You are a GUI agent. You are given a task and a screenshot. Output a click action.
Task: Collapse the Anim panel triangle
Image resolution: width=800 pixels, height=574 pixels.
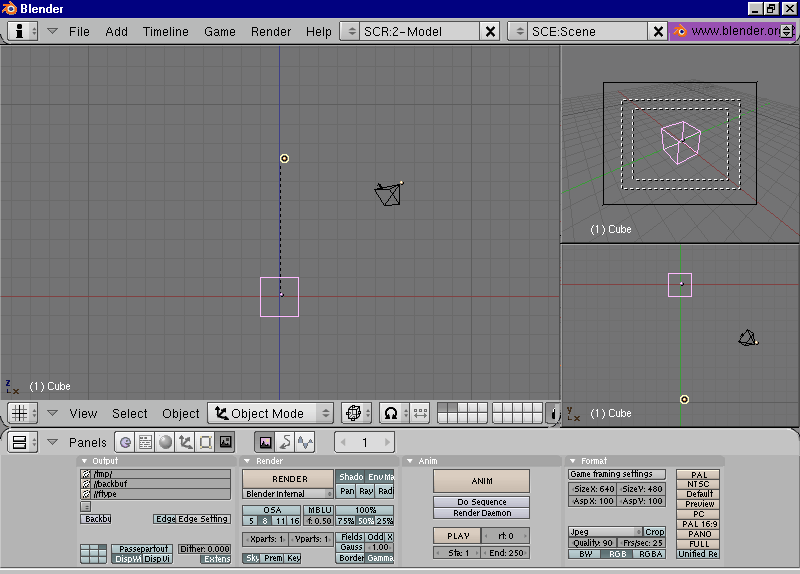(x=409, y=461)
